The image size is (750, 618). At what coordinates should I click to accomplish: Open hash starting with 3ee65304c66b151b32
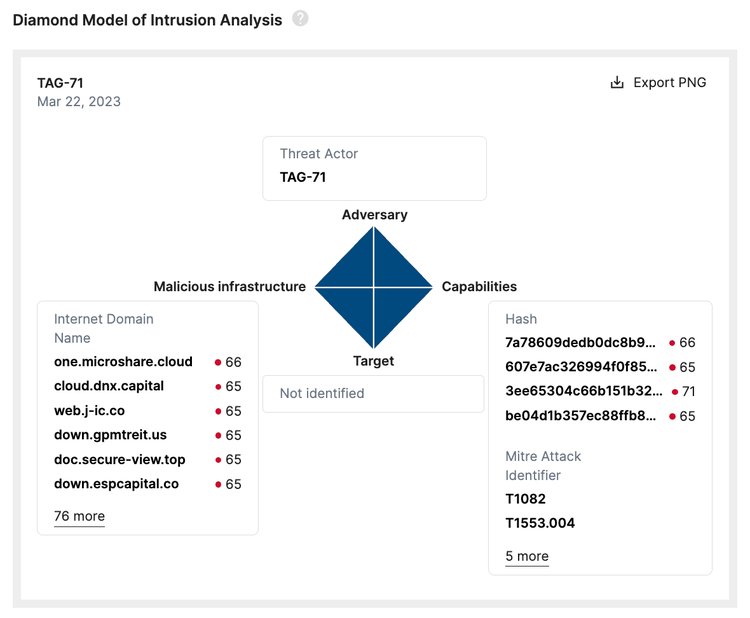pos(584,392)
